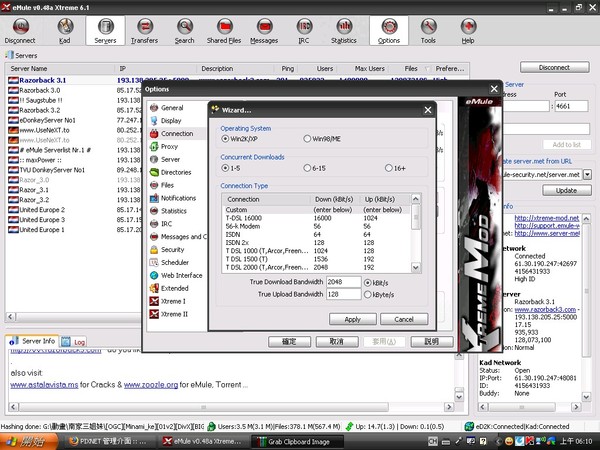This screenshot has width=600, height=450.
Task: Click the Windows Start button
Action: coord(28,442)
